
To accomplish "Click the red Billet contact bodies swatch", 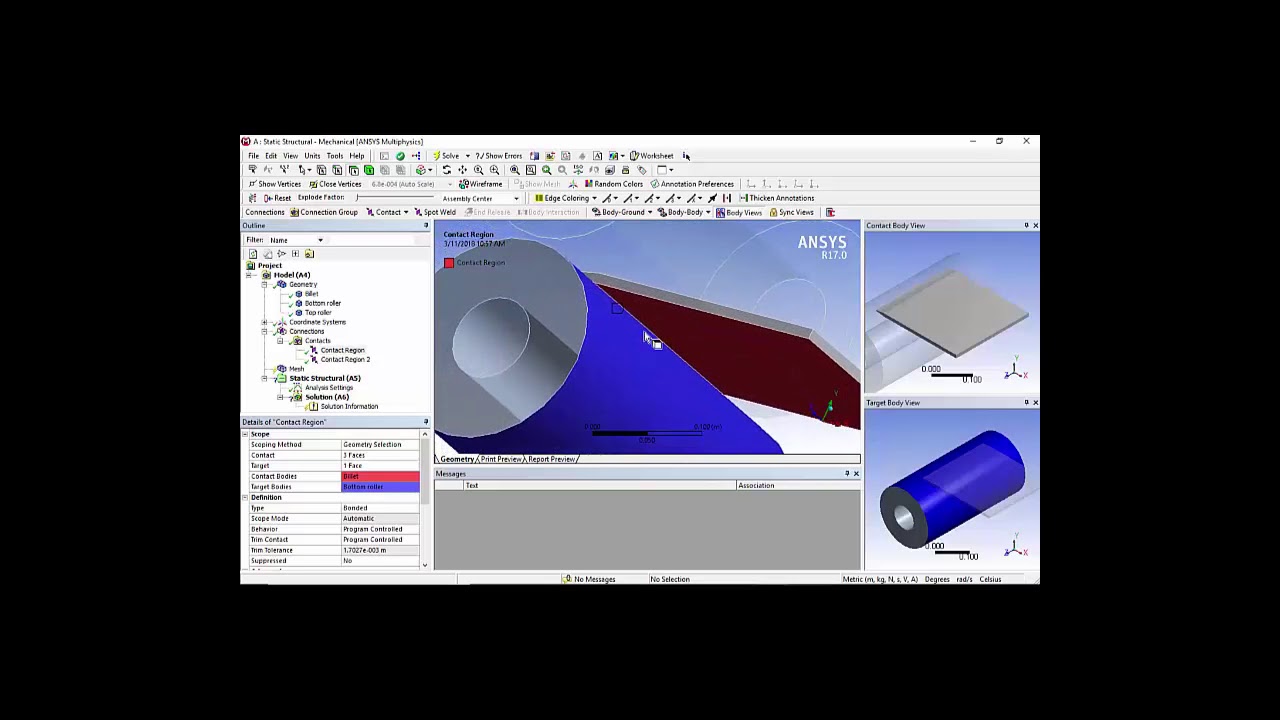I will coord(380,476).
